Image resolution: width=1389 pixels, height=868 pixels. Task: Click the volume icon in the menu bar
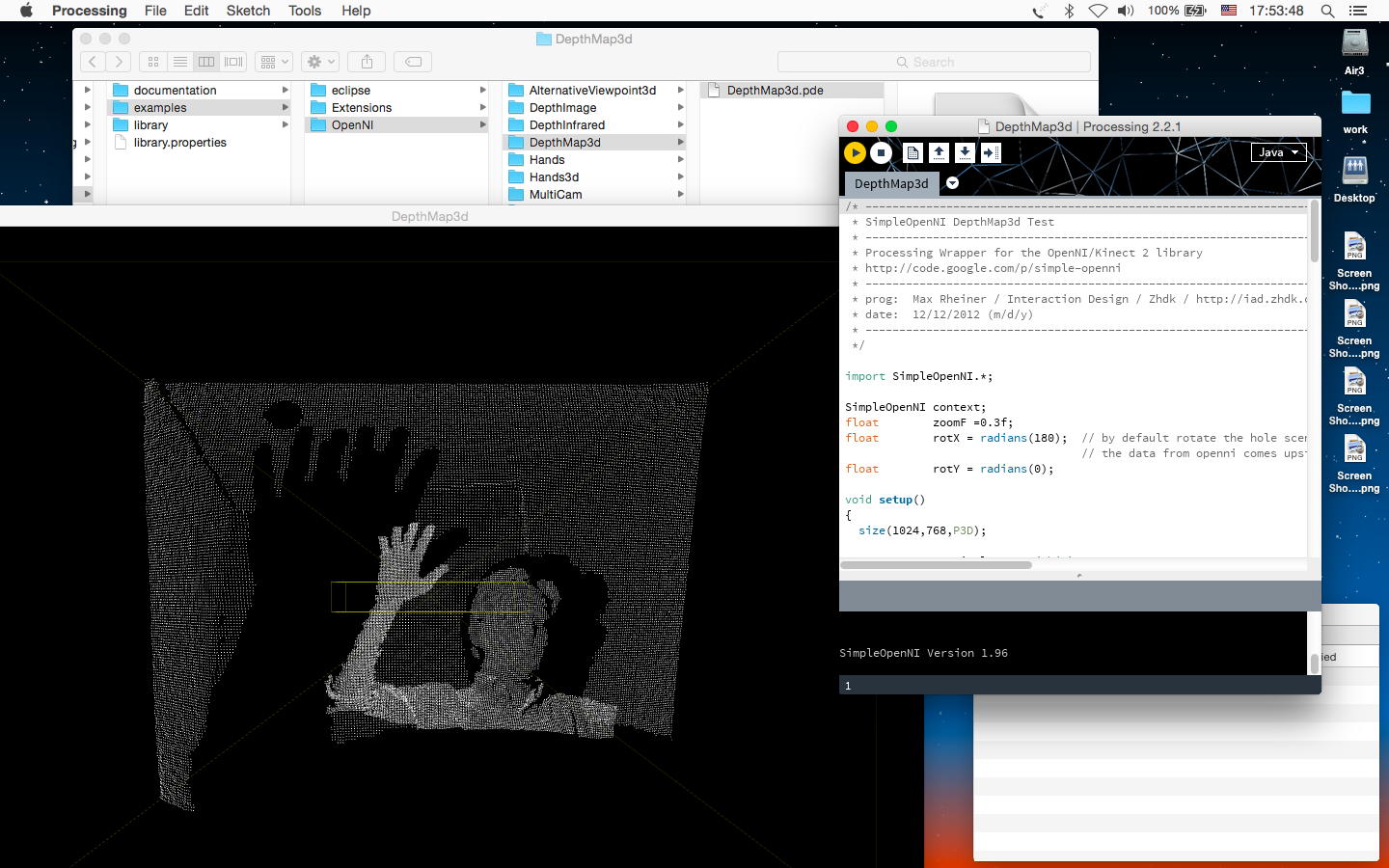[1126, 11]
